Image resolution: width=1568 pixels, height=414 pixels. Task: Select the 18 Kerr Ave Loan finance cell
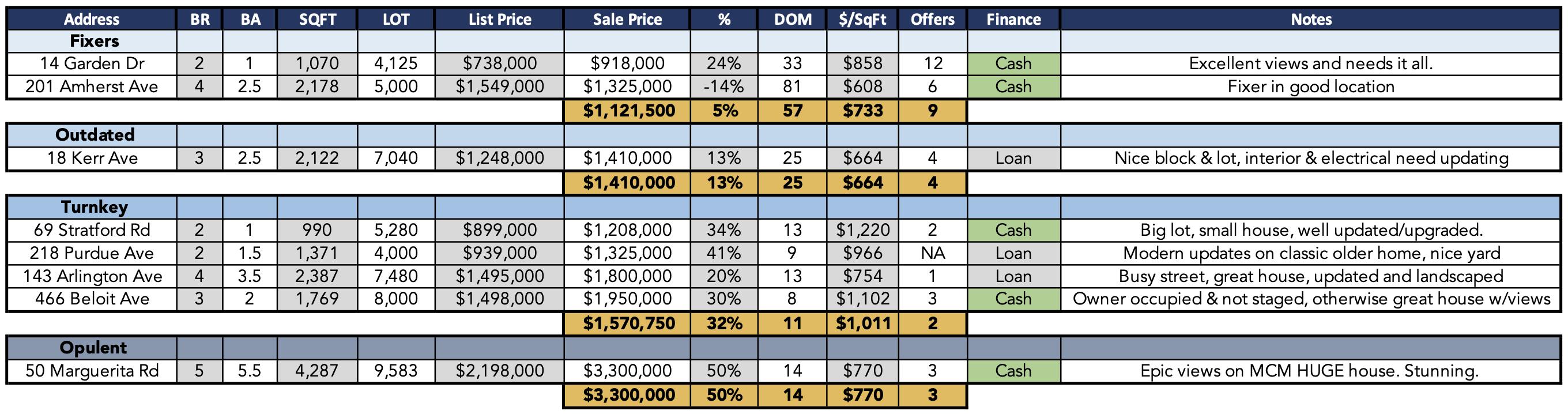coord(1013,159)
